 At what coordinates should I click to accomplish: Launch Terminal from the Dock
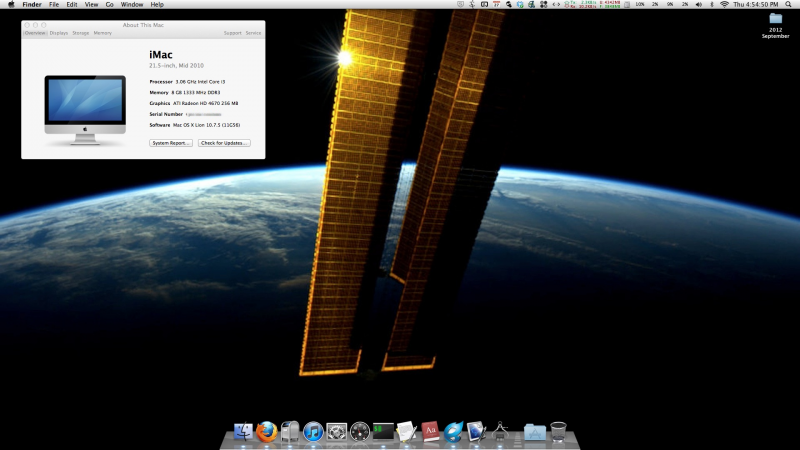(383, 432)
